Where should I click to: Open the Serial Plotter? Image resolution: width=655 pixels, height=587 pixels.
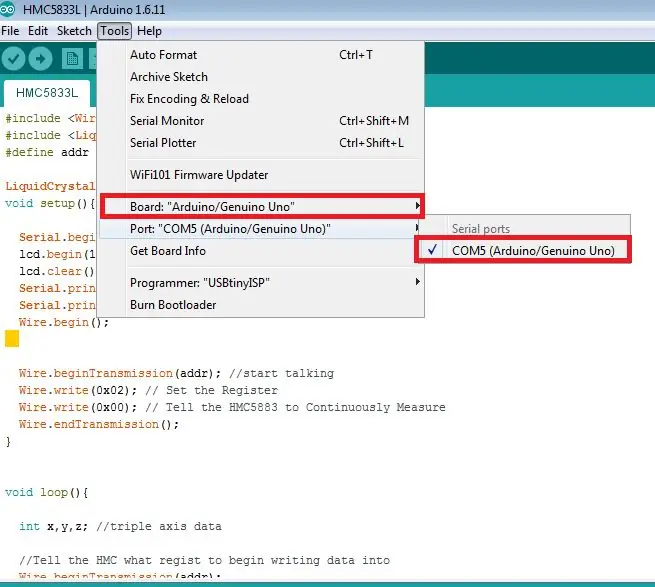point(261,143)
